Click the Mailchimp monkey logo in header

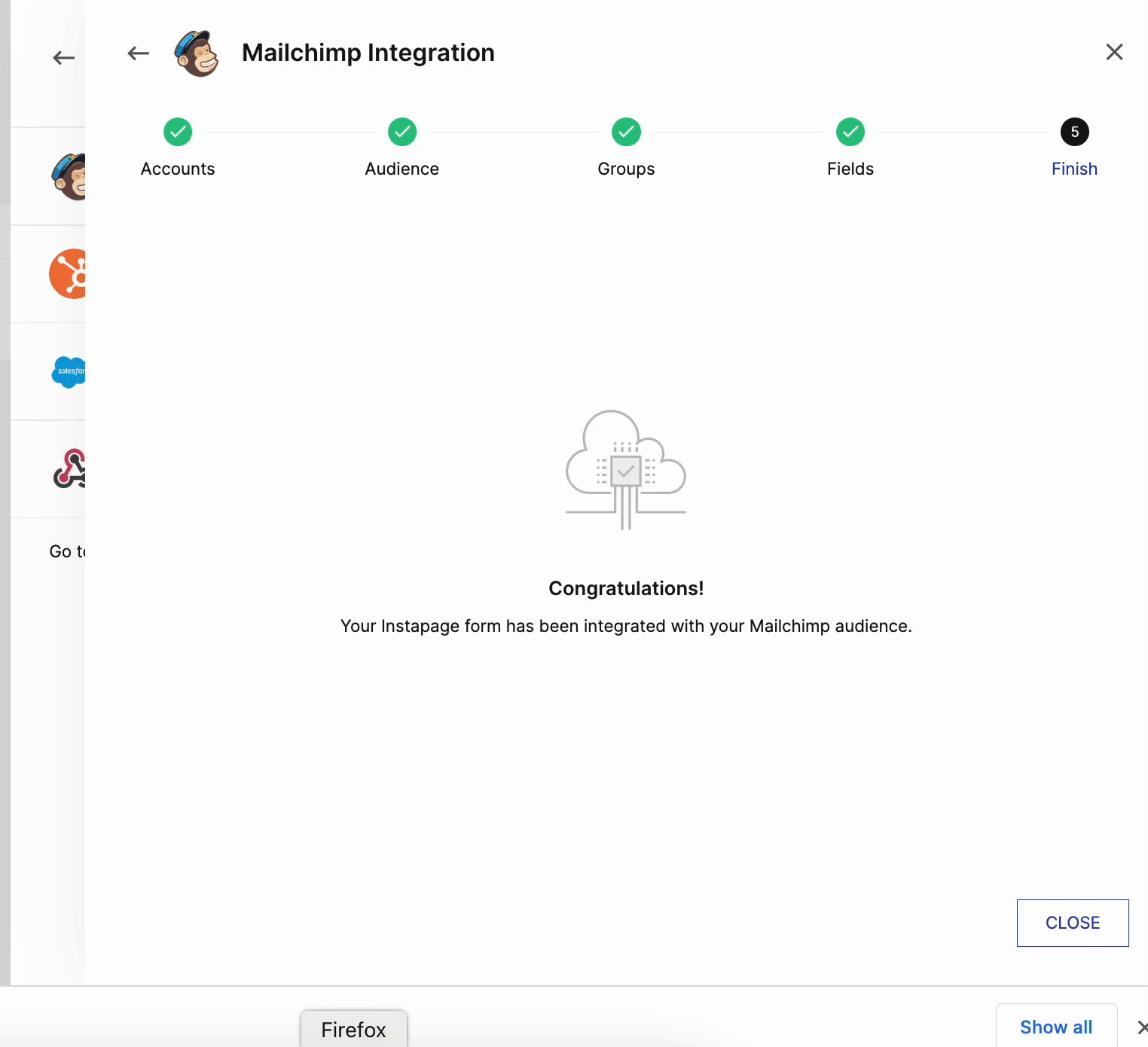coord(197,53)
